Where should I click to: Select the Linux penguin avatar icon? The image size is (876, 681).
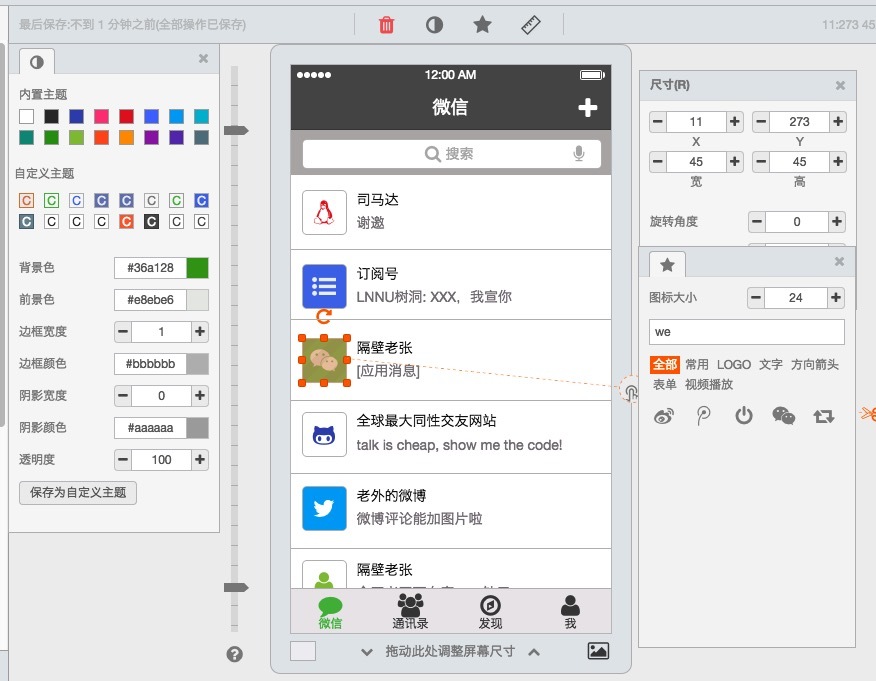click(x=324, y=212)
